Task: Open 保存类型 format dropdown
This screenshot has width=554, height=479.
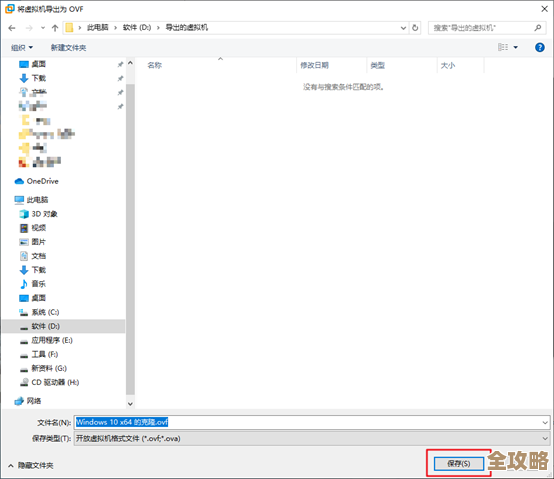Action: (x=312, y=438)
